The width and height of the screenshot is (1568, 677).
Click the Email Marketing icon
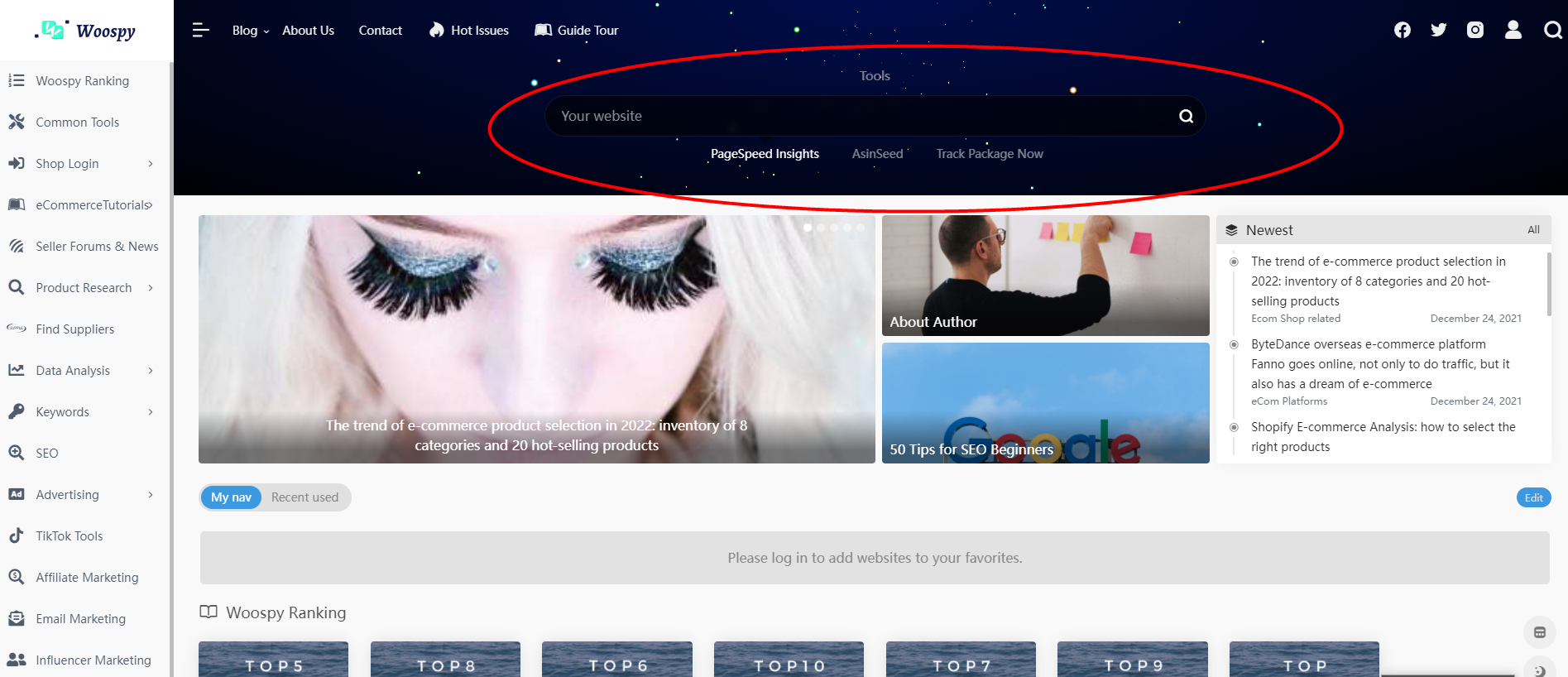[16, 618]
